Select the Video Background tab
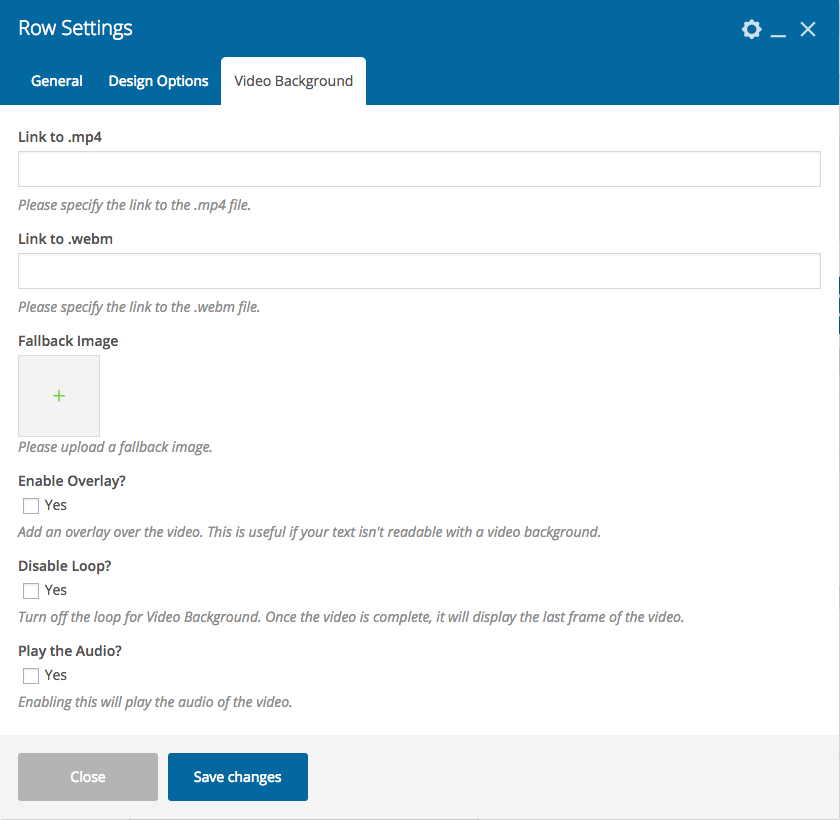This screenshot has width=840, height=820. click(293, 81)
